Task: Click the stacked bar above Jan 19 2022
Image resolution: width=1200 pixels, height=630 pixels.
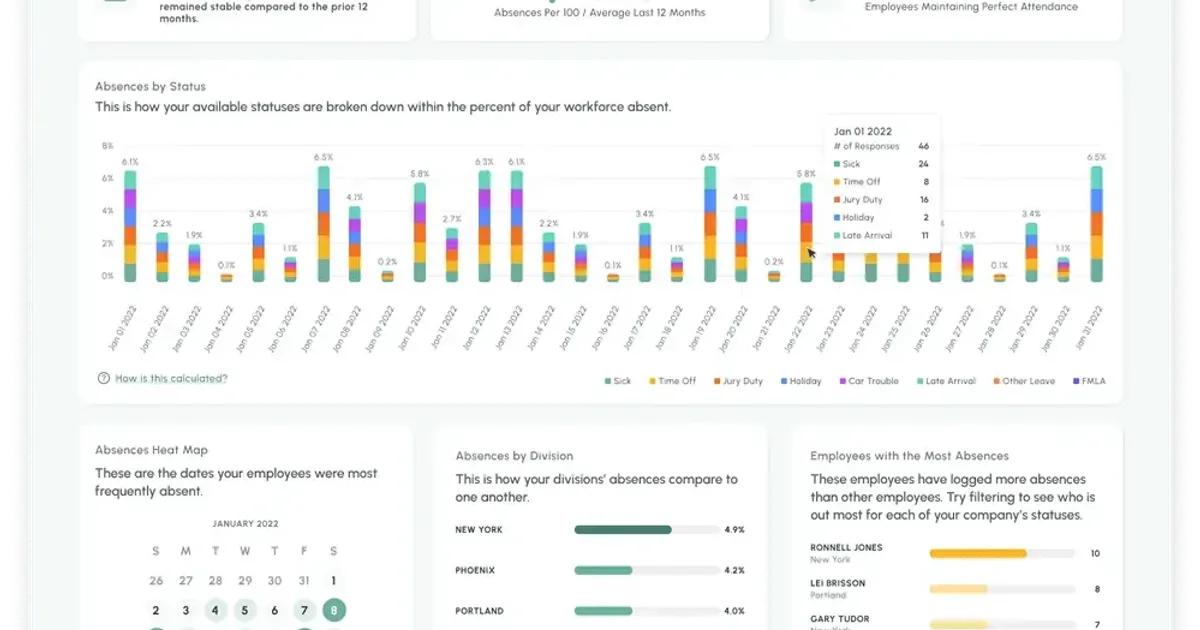Action: coord(709,224)
